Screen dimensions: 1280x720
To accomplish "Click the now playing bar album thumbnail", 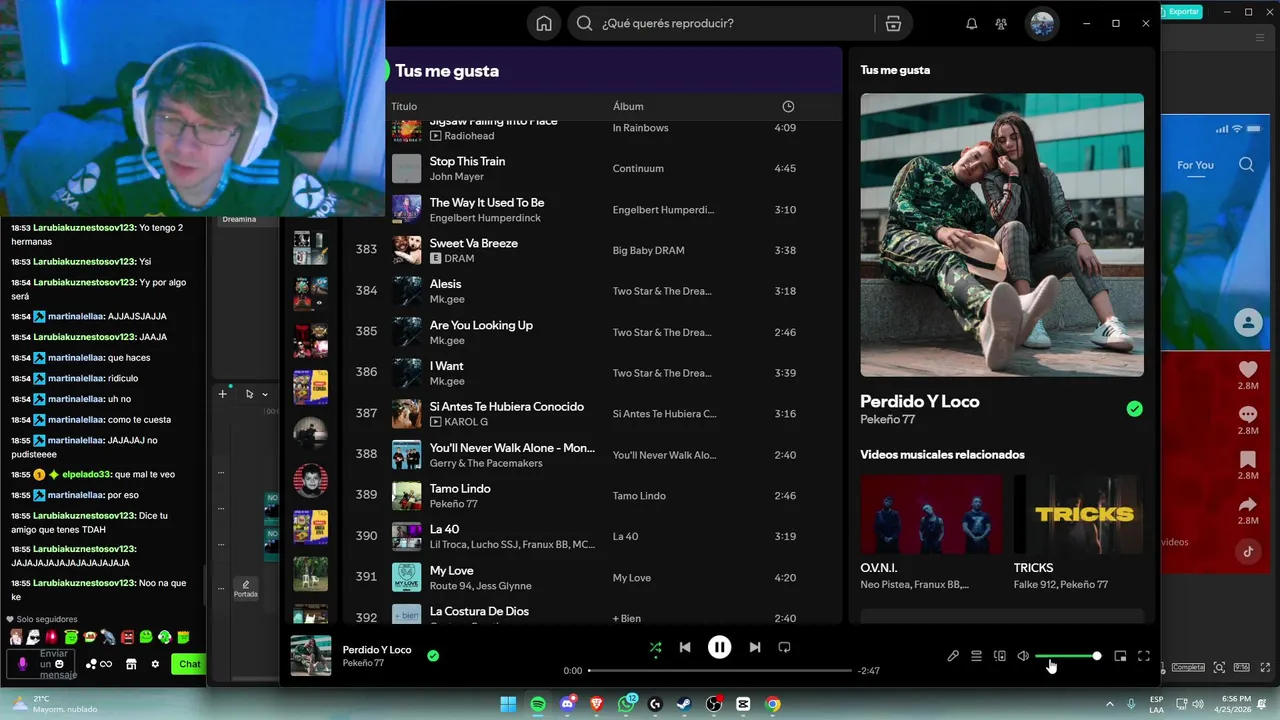I will pos(311,656).
